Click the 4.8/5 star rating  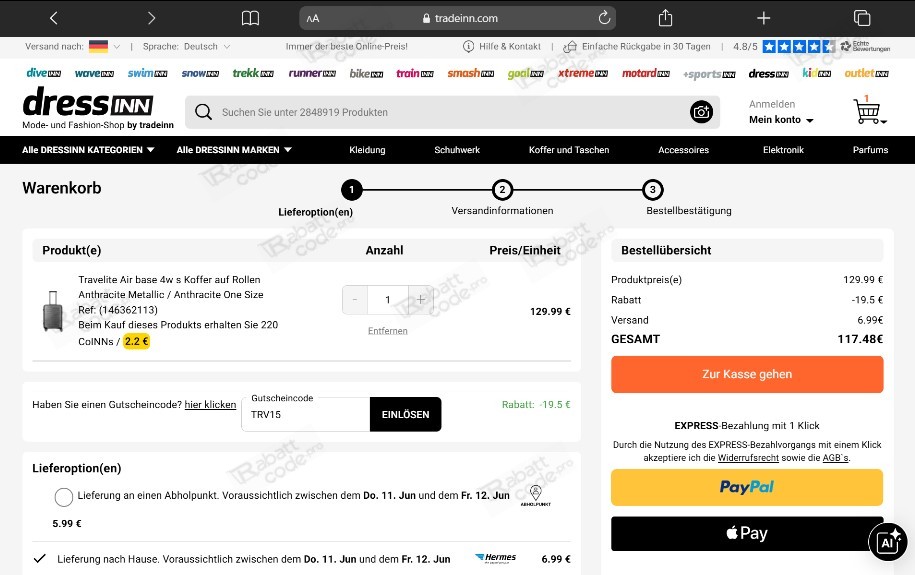click(784, 47)
